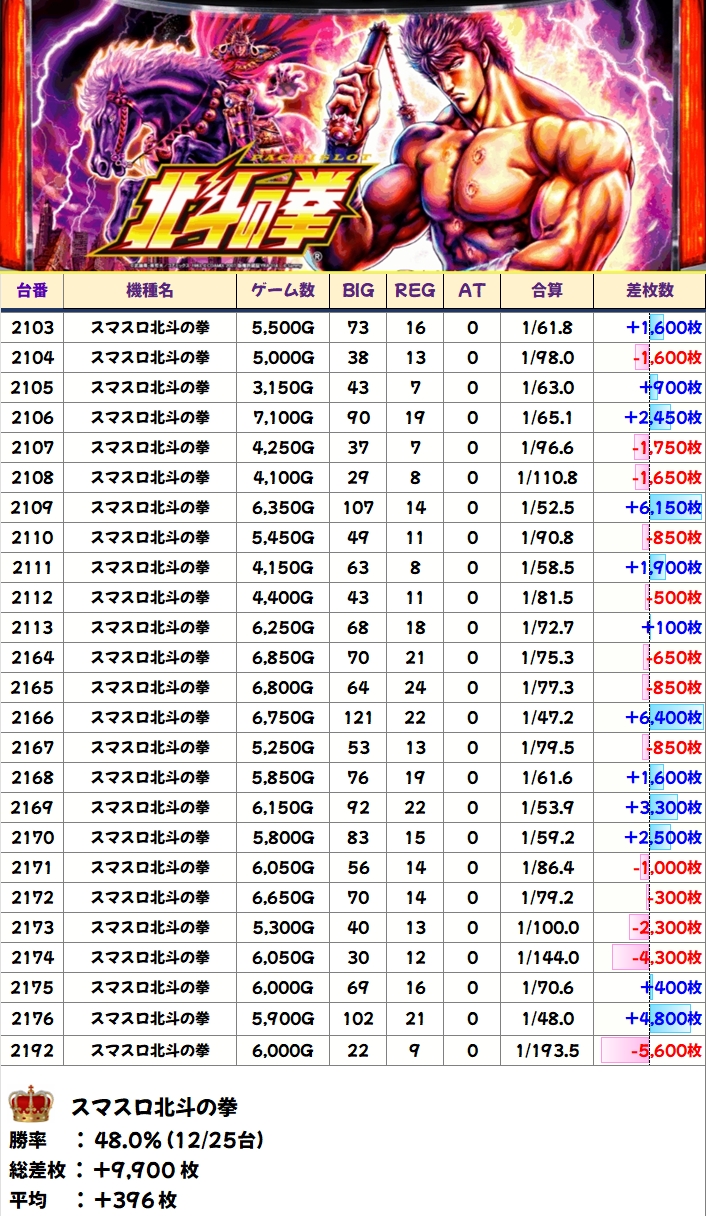Click the combined rate 1/52.5

(547, 507)
